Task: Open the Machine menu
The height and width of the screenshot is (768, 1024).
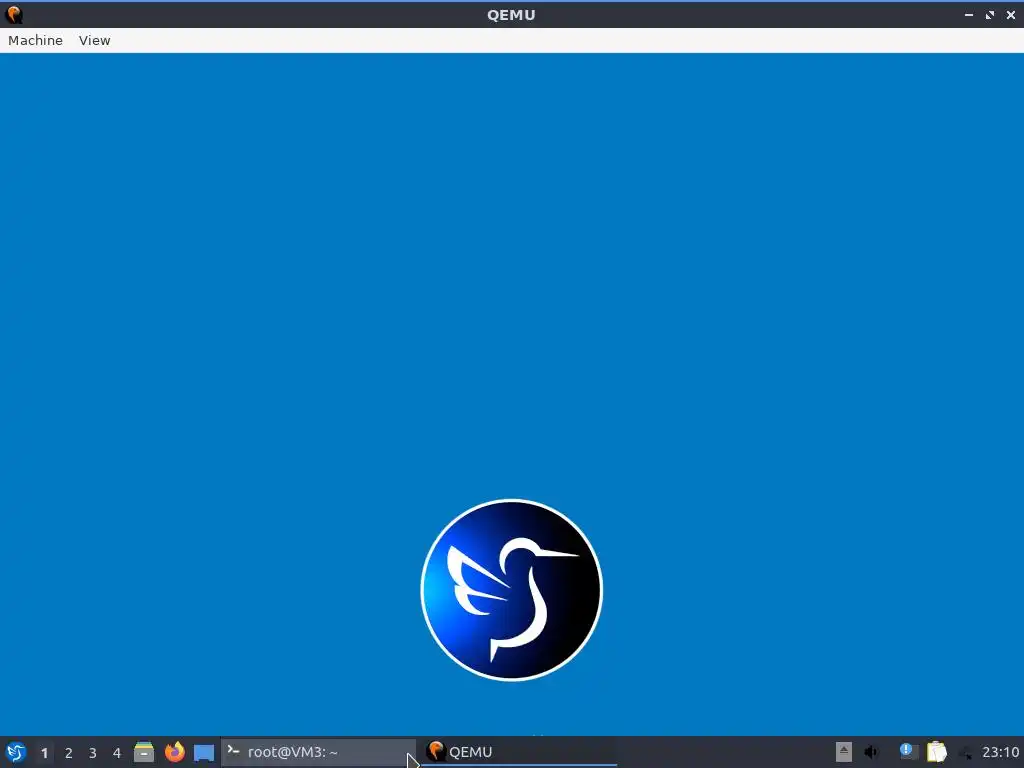Action: tap(35, 40)
